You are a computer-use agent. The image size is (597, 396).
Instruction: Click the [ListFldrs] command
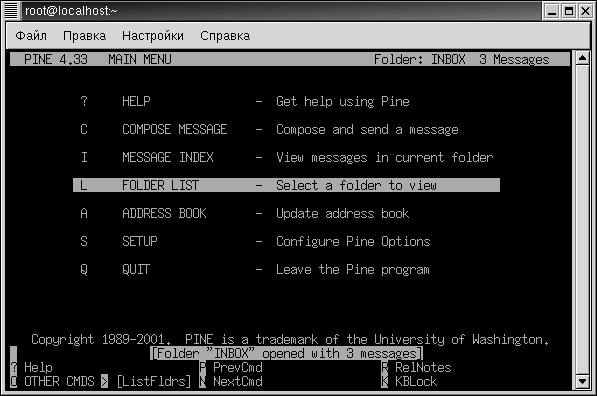point(154,382)
